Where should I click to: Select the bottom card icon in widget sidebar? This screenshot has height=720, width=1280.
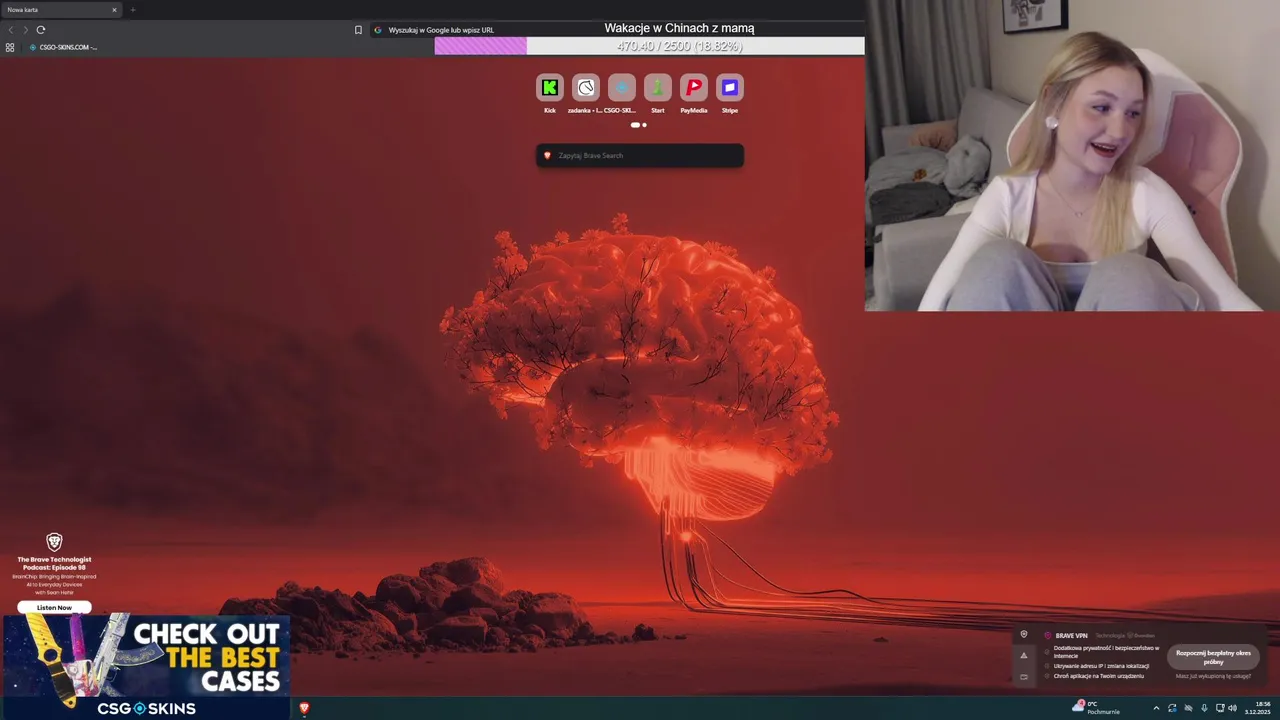click(1023, 677)
